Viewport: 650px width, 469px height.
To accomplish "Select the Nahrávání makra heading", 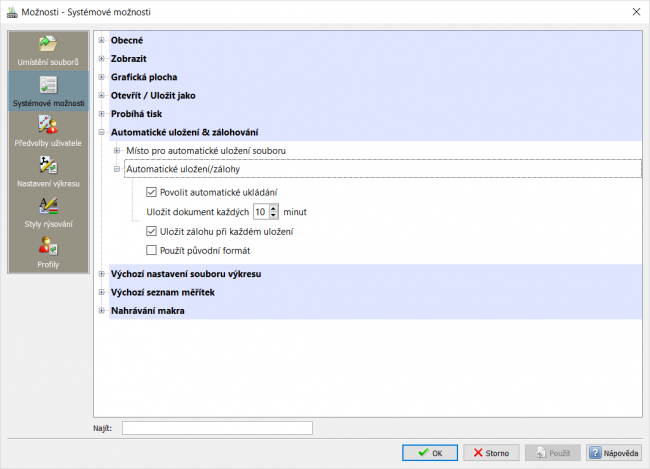I will click(x=148, y=310).
